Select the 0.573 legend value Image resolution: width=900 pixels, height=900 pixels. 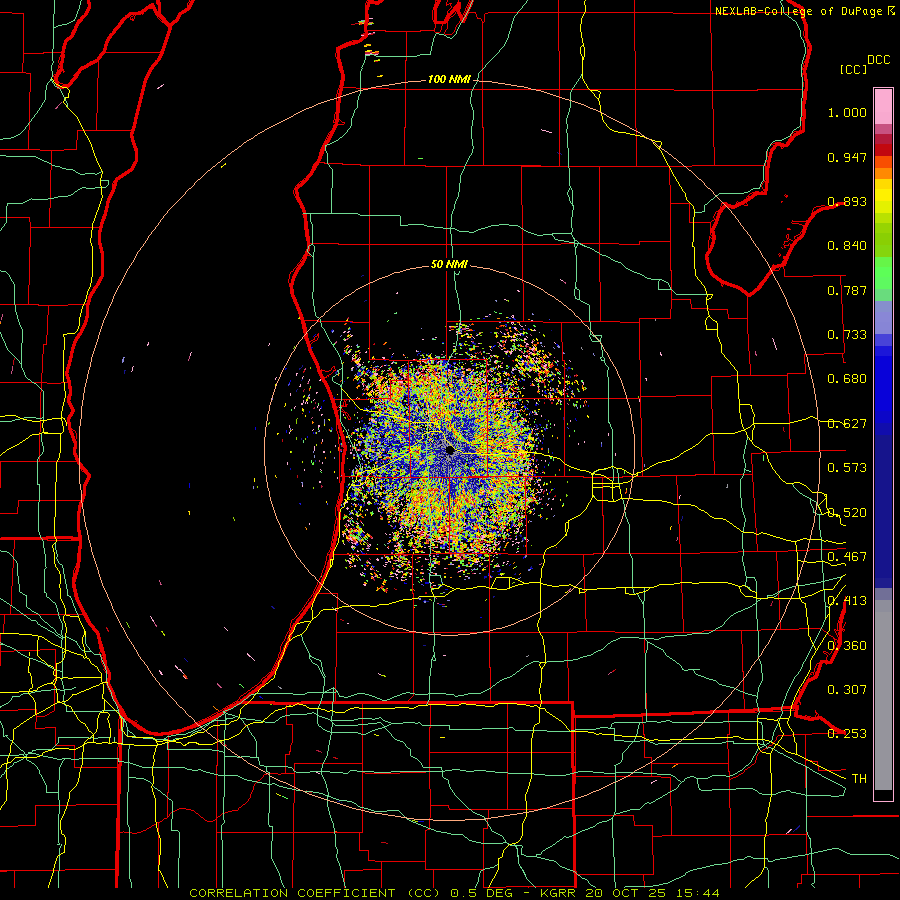847,468
